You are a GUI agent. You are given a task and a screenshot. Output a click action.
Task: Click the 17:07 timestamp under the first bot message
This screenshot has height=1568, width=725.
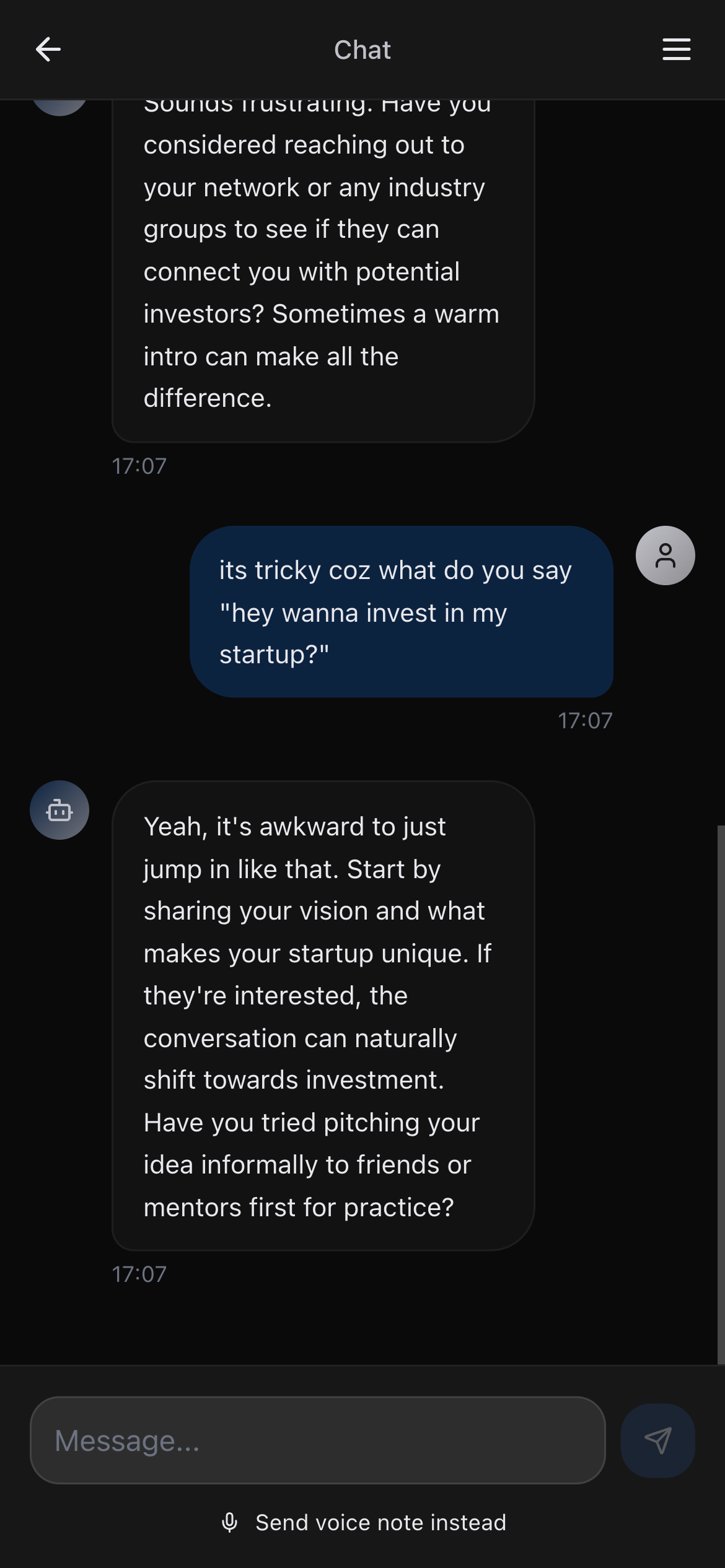pos(139,466)
